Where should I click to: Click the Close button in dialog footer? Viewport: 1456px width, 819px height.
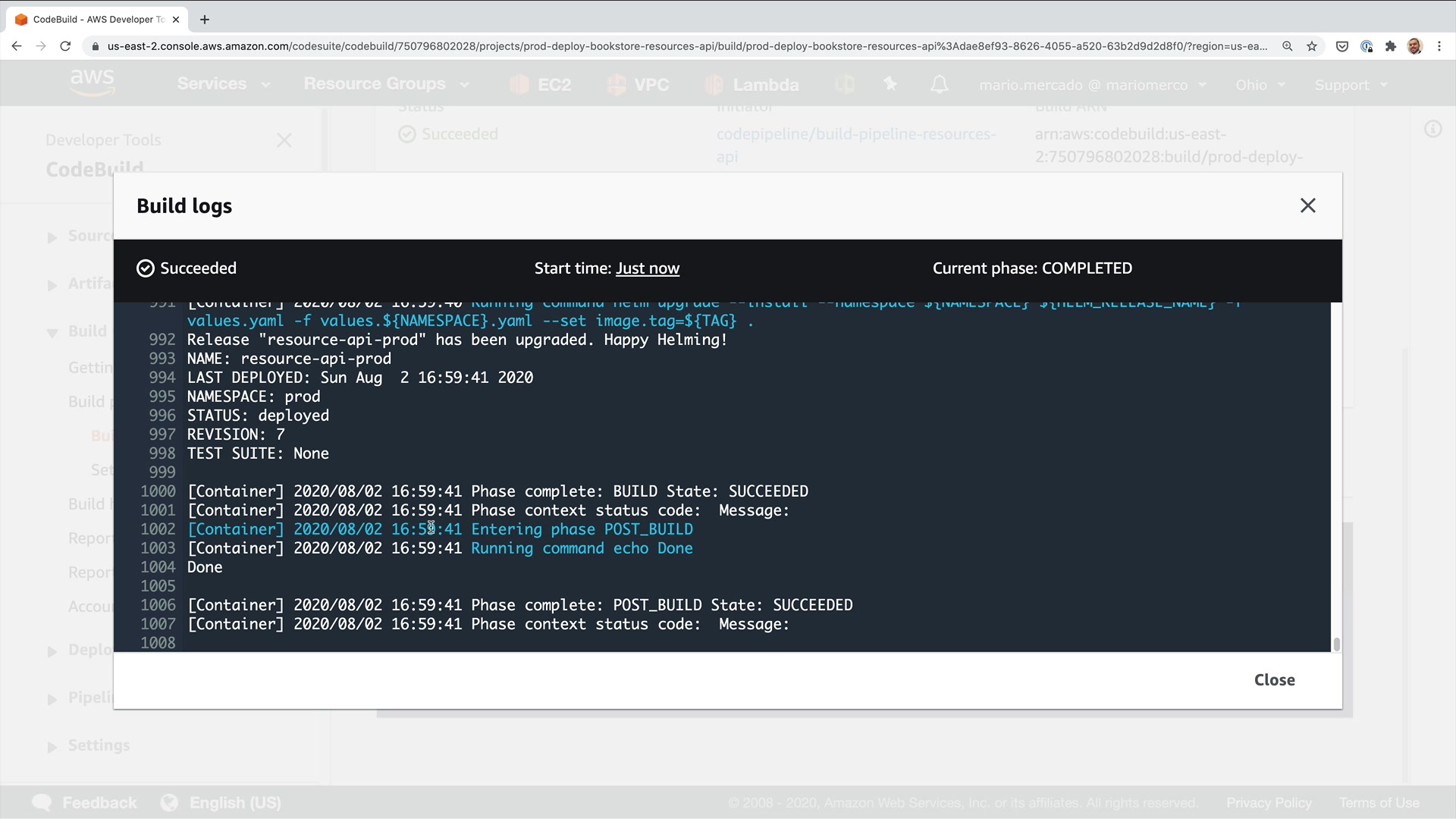[x=1274, y=680]
